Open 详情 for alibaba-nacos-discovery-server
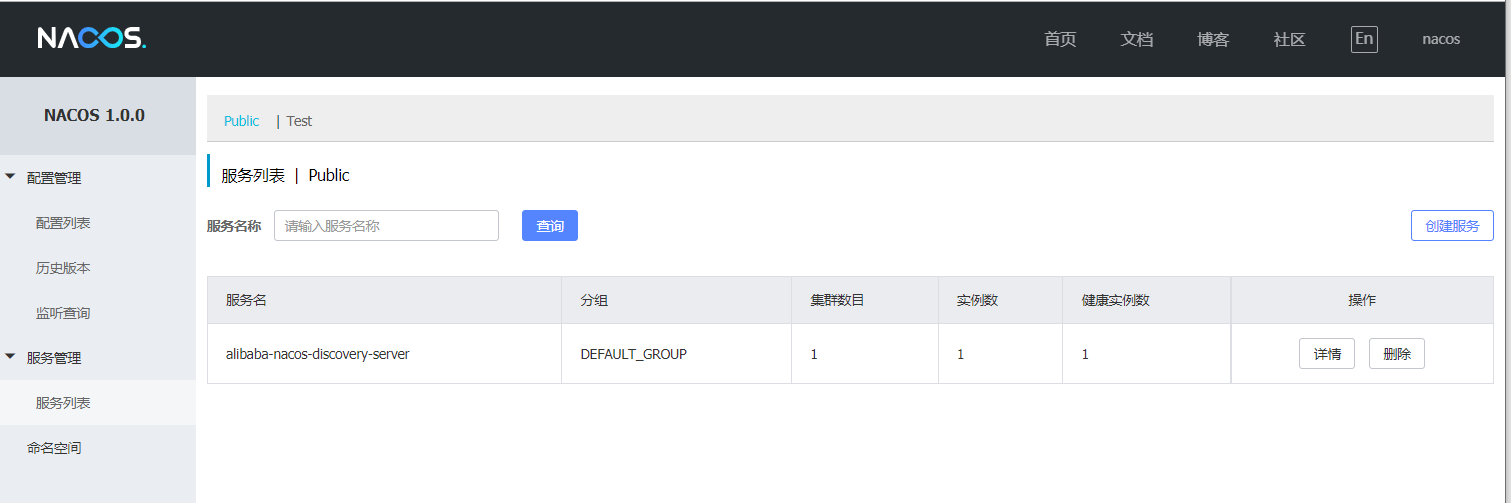The height and width of the screenshot is (503, 1511). pyautogui.click(x=1327, y=354)
